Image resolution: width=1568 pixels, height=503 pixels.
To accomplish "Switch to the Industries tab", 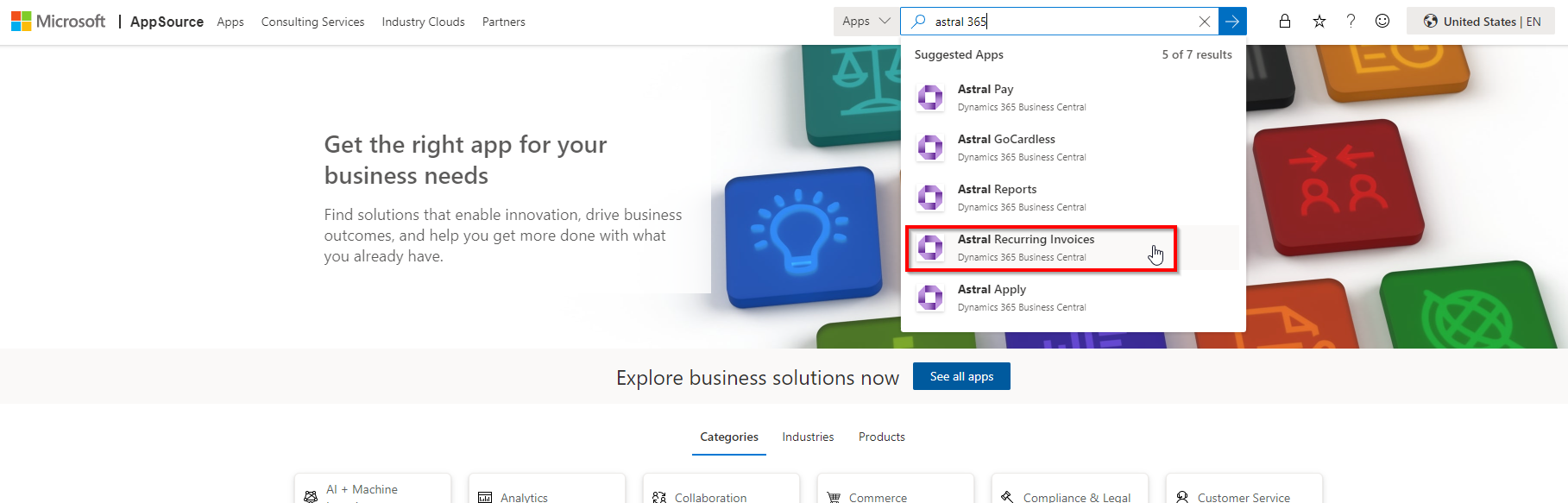I will 808,437.
